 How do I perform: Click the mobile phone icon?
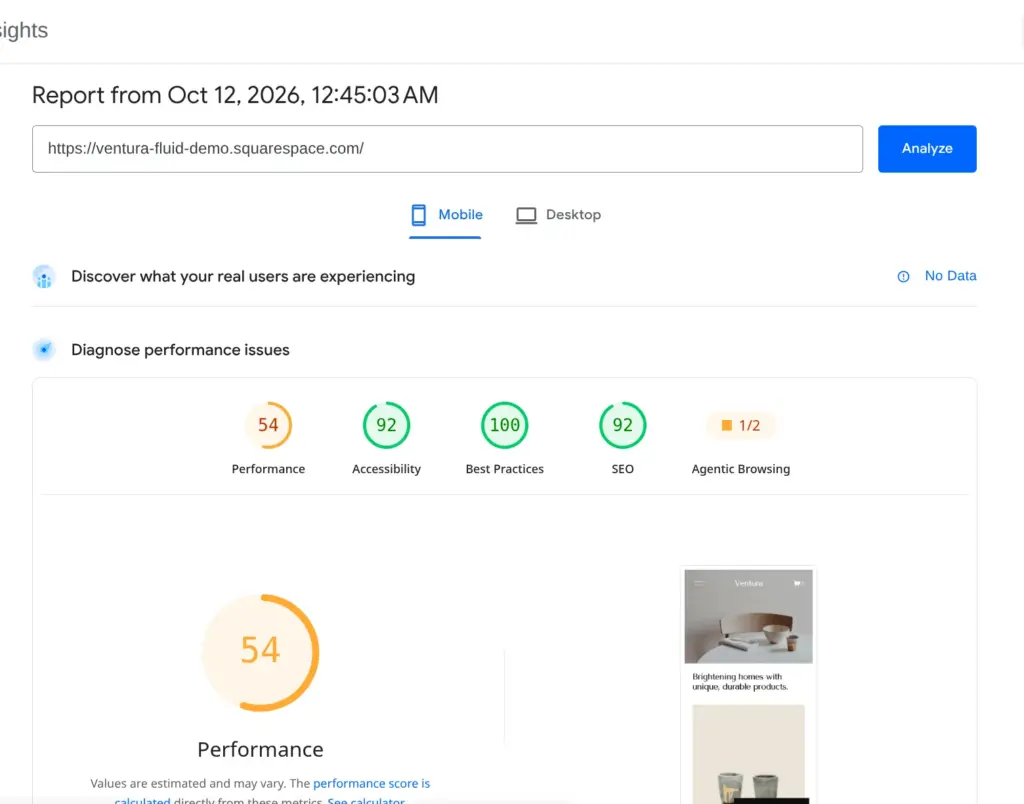[x=419, y=215]
